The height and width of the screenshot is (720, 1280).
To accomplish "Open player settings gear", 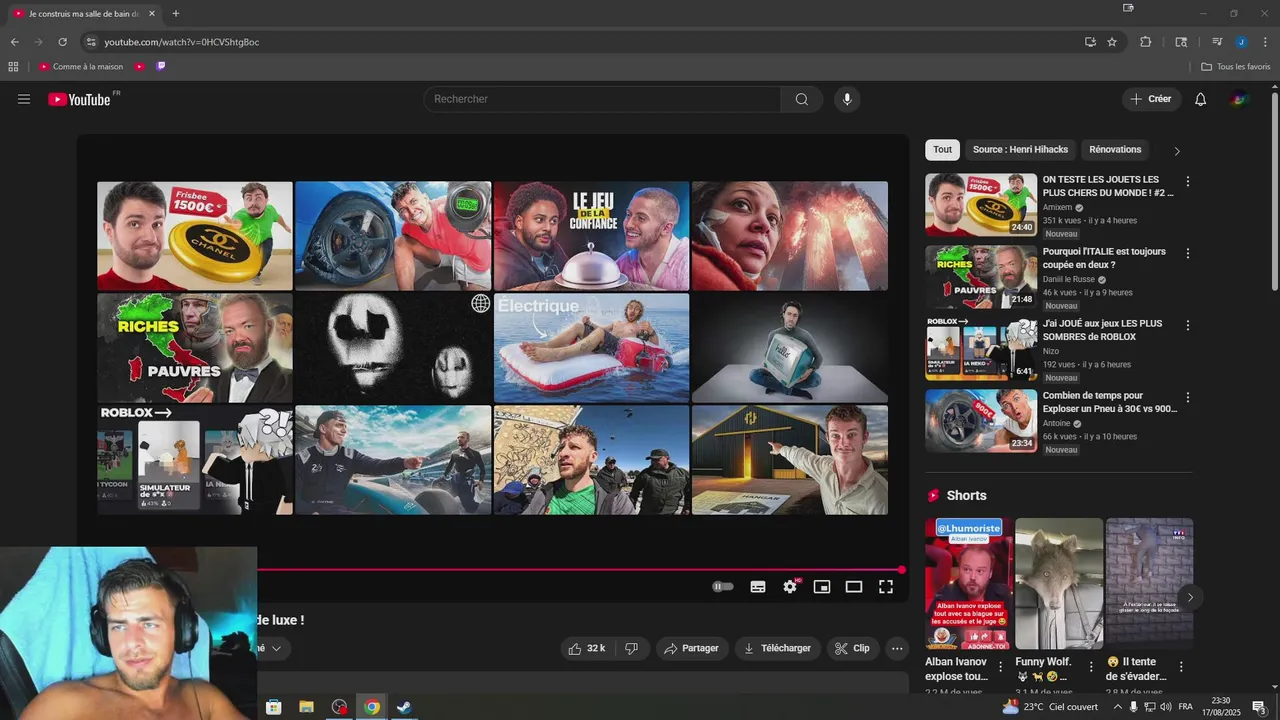I will point(790,587).
